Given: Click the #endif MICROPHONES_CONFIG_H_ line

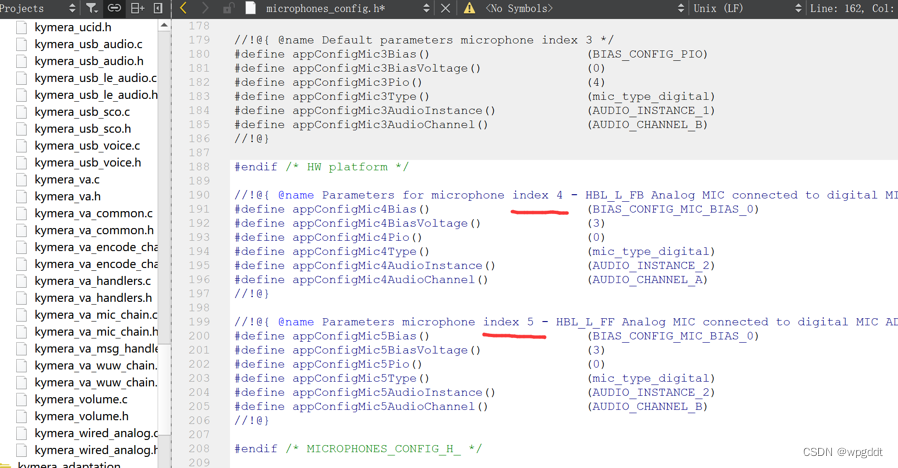Looking at the screenshot, I should (x=358, y=449).
